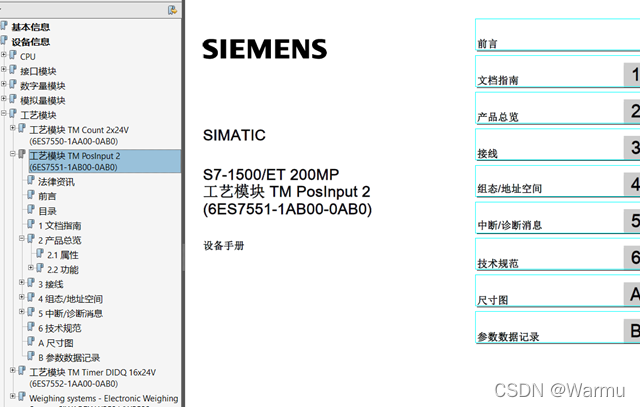640x407 pixels.
Task: Select 工艺模块 TM Count 2x24V bookmark
Action: point(79,136)
